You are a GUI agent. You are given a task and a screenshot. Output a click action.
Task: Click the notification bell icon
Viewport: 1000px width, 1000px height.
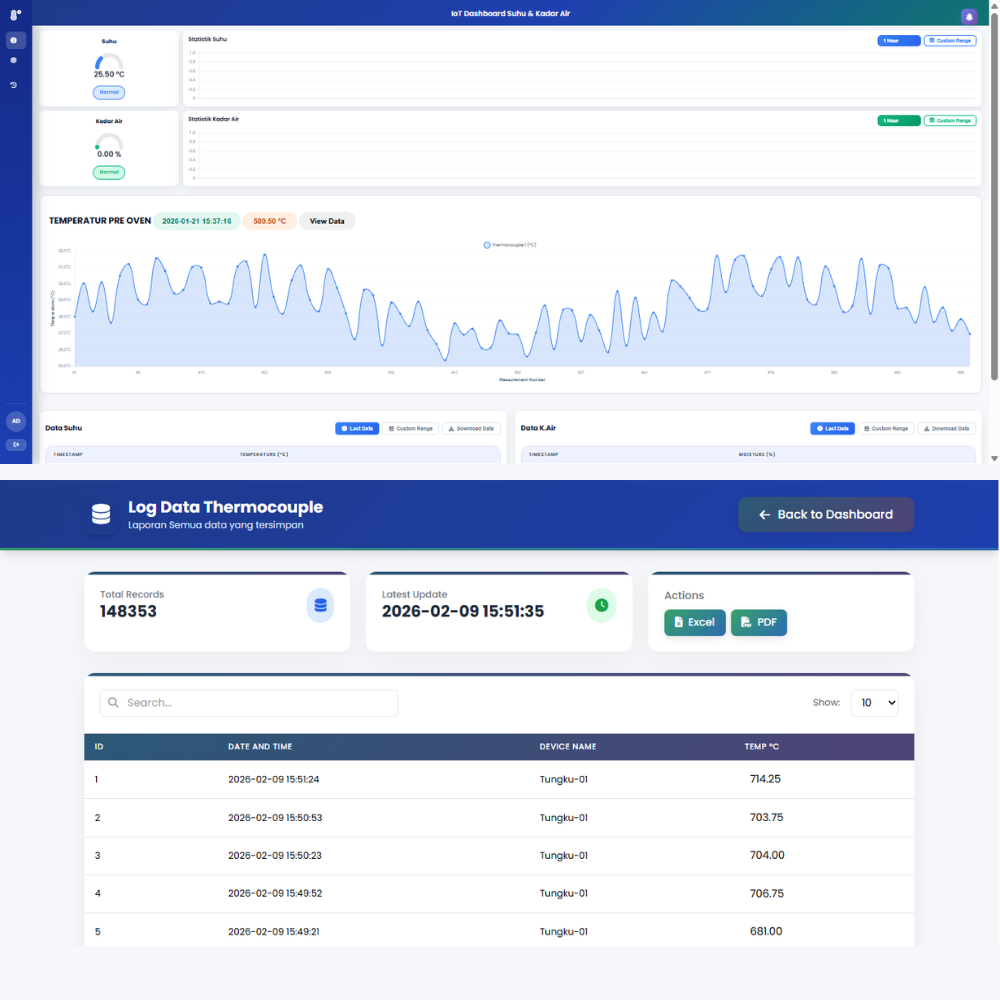pos(968,17)
